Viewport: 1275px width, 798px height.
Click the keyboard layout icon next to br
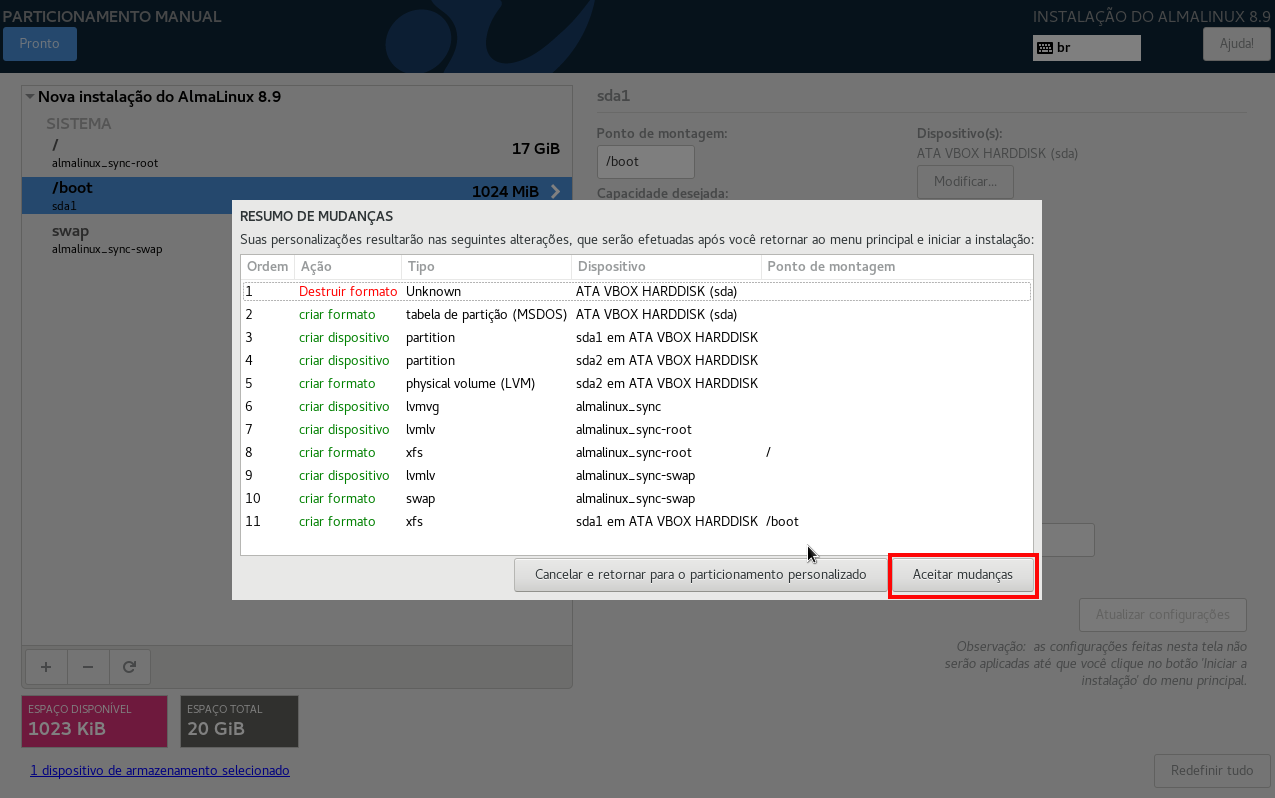(1044, 48)
